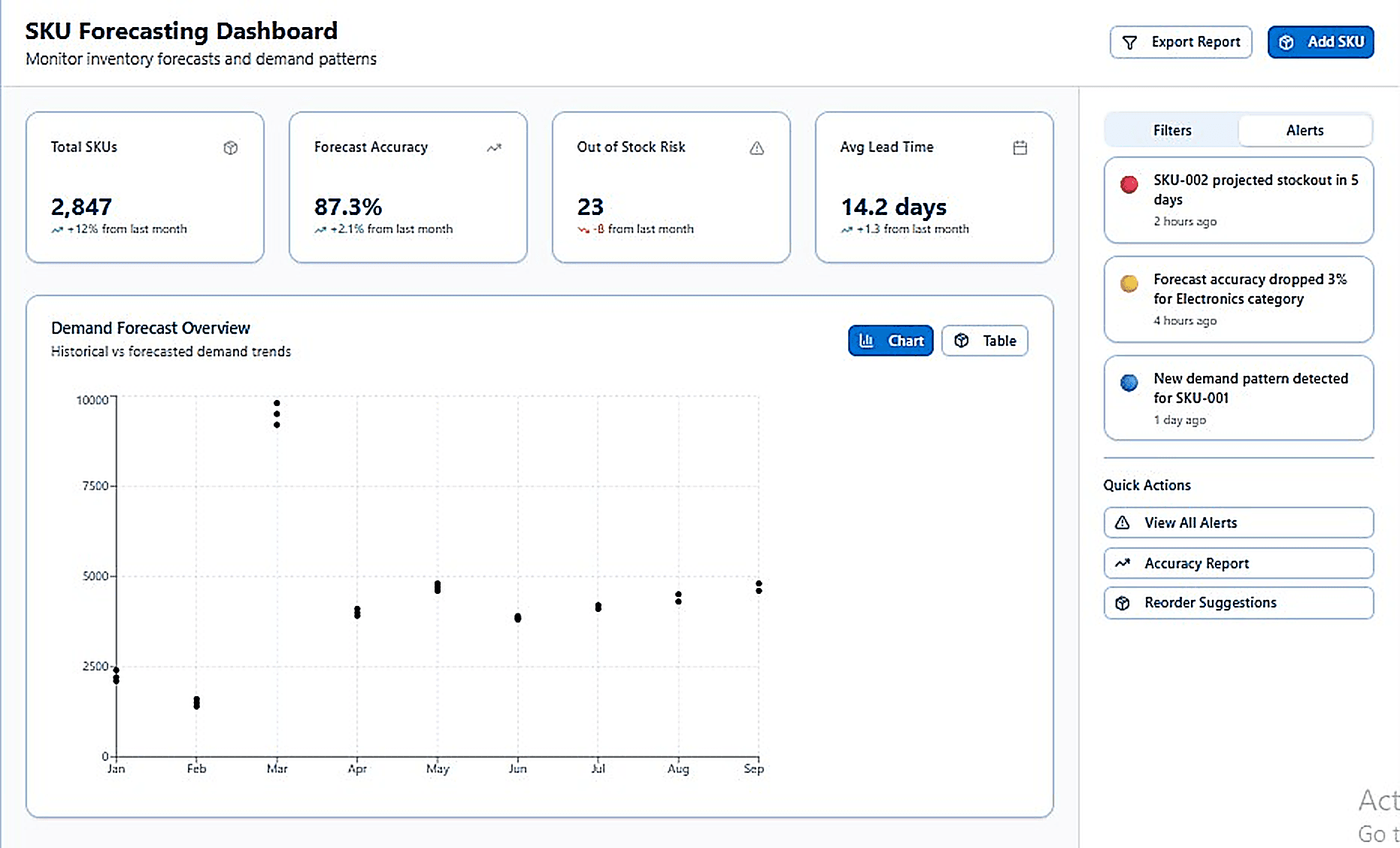1400x848 pixels.
Task: Click the alert triangle icon on View All Alerts
Action: click(x=1123, y=522)
